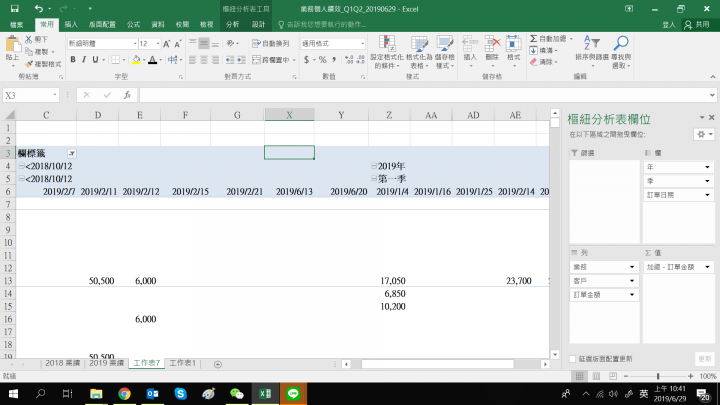This screenshot has width=720, height=405.
Task: Save the workbook with the disk icon
Action: pyautogui.click(x=14, y=9)
